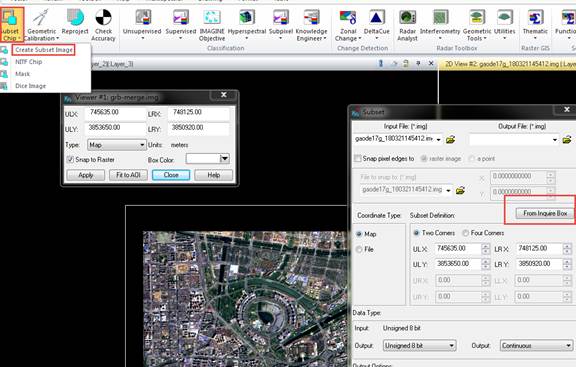Click ULX field in inquire box dialog
576x367 pixels.
(115, 113)
